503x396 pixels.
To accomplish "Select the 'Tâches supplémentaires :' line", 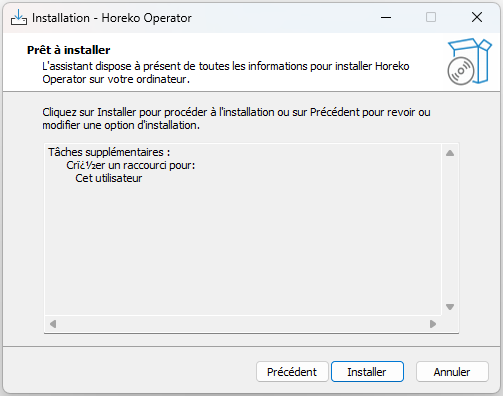I will (109, 152).
